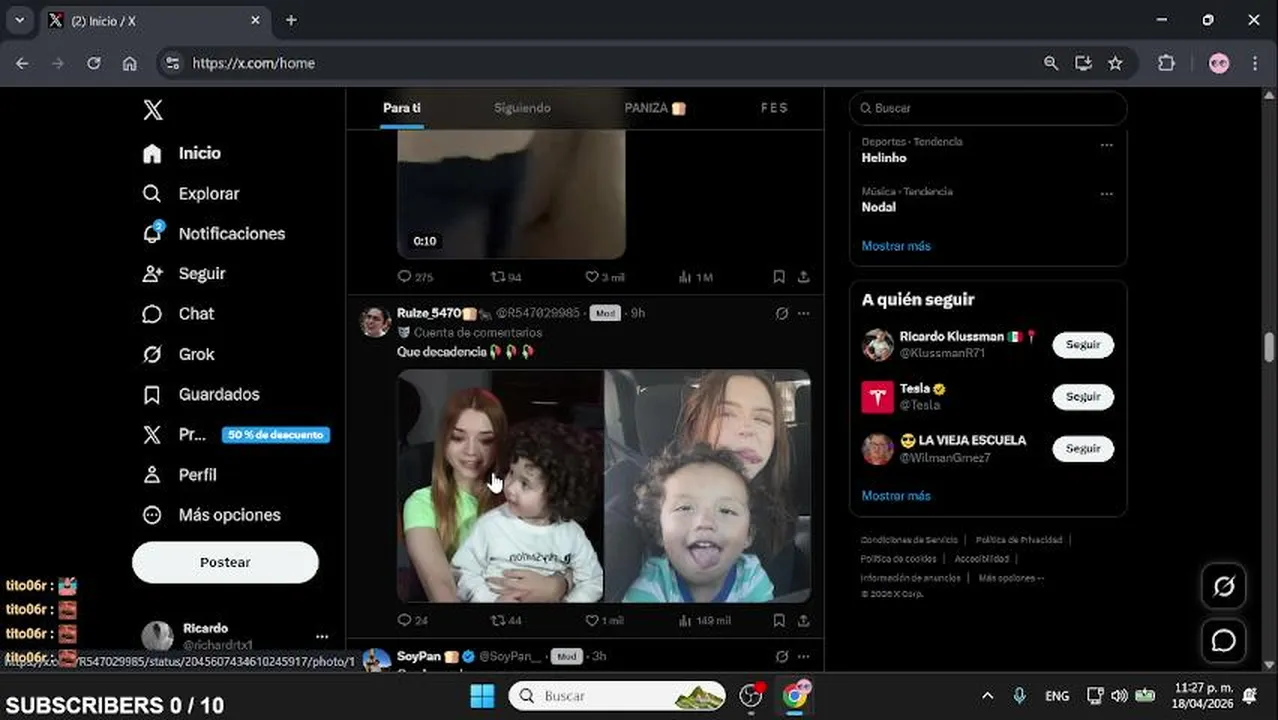Open the Seguir sidebar item
Viewport: 1278px width, 720px height.
[x=184, y=274]
